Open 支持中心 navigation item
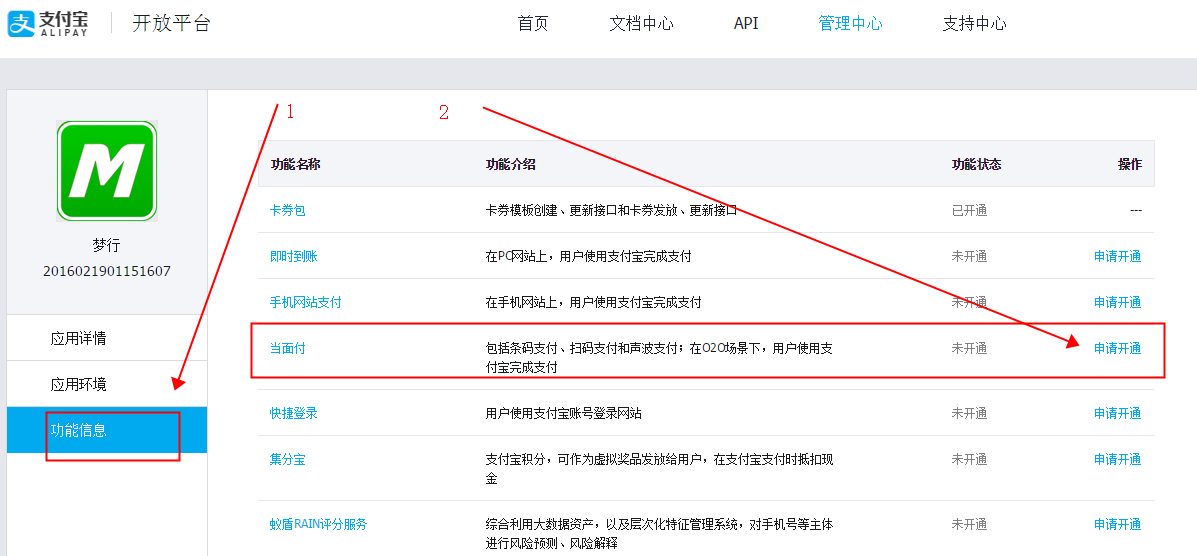This screenshot has height=556, width=1197. (974, 24)
